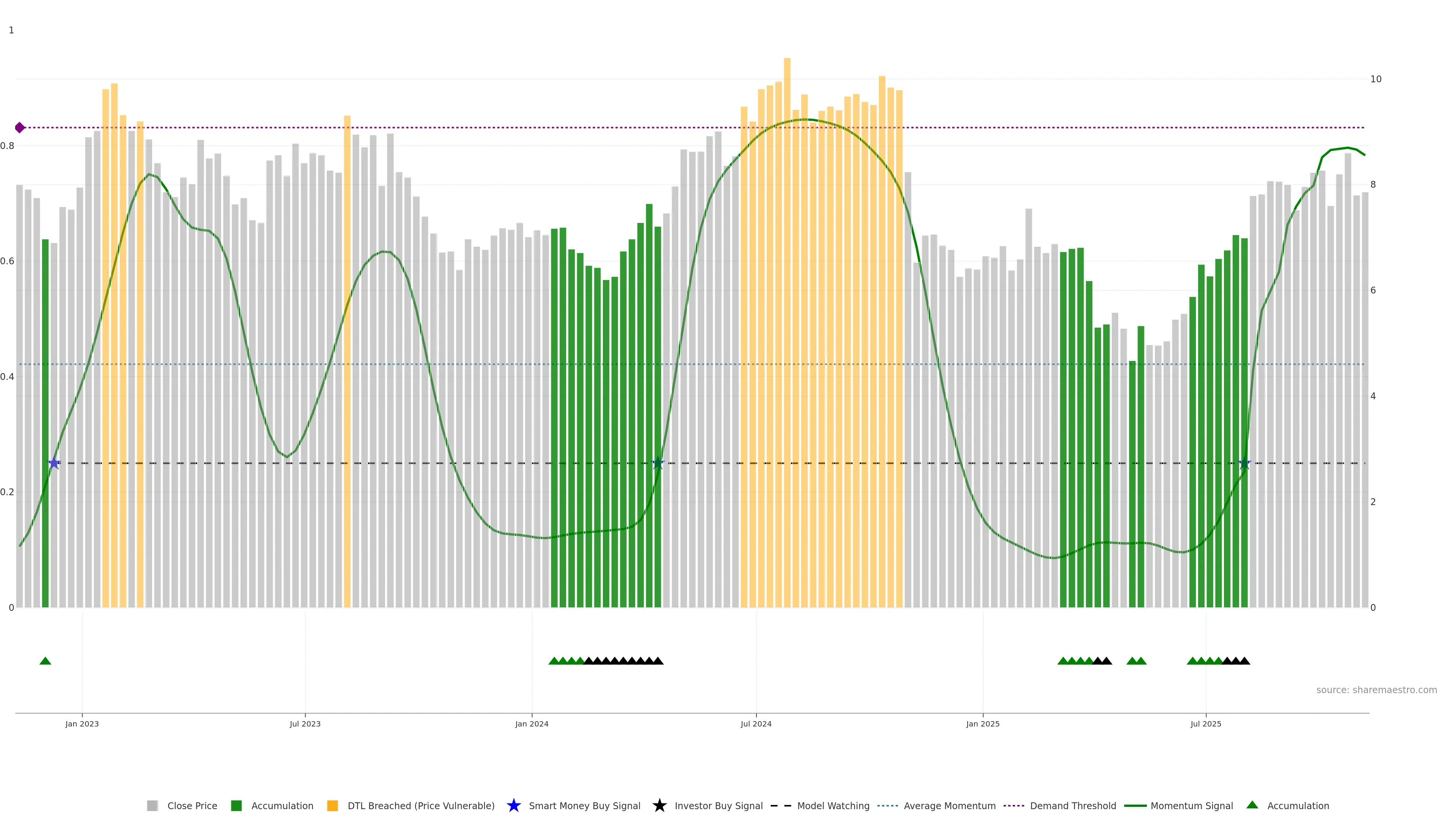Click the tallest orange bar in 2024
Screen dimensions: 1456x819
[x=787, y=282]
